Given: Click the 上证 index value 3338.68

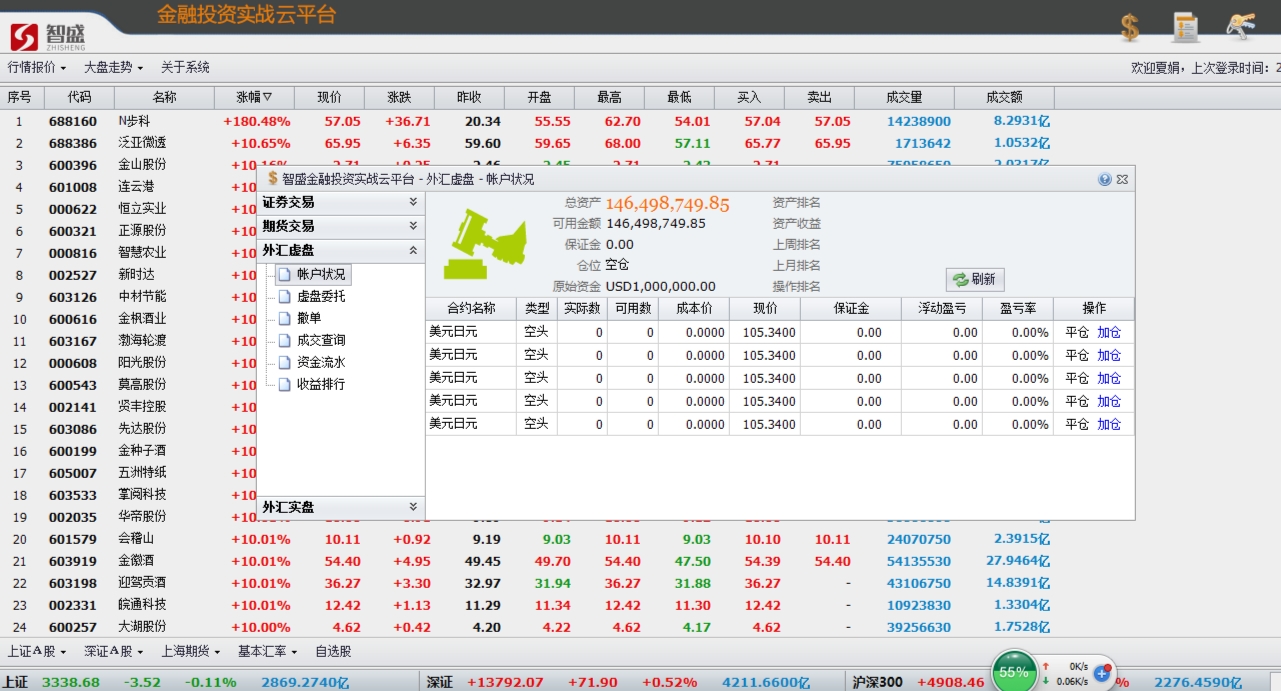Looking at the screenshot, I should [x=70, y=682].
